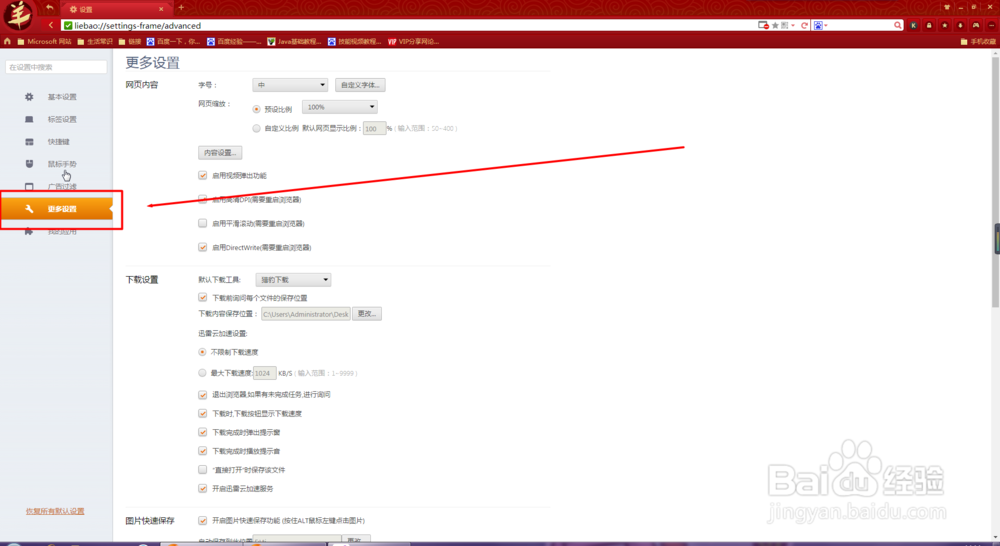Toggle 下载完成时弹出提示窗 checkbox

203,432
